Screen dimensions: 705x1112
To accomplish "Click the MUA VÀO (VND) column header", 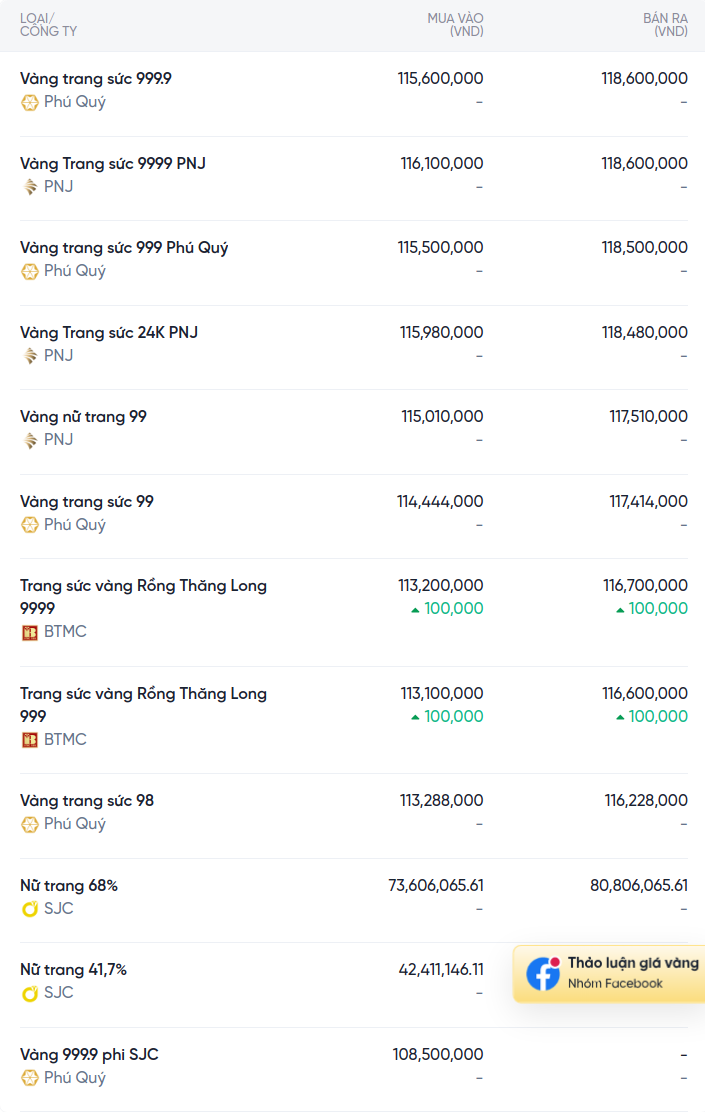I will coord(455,25).
